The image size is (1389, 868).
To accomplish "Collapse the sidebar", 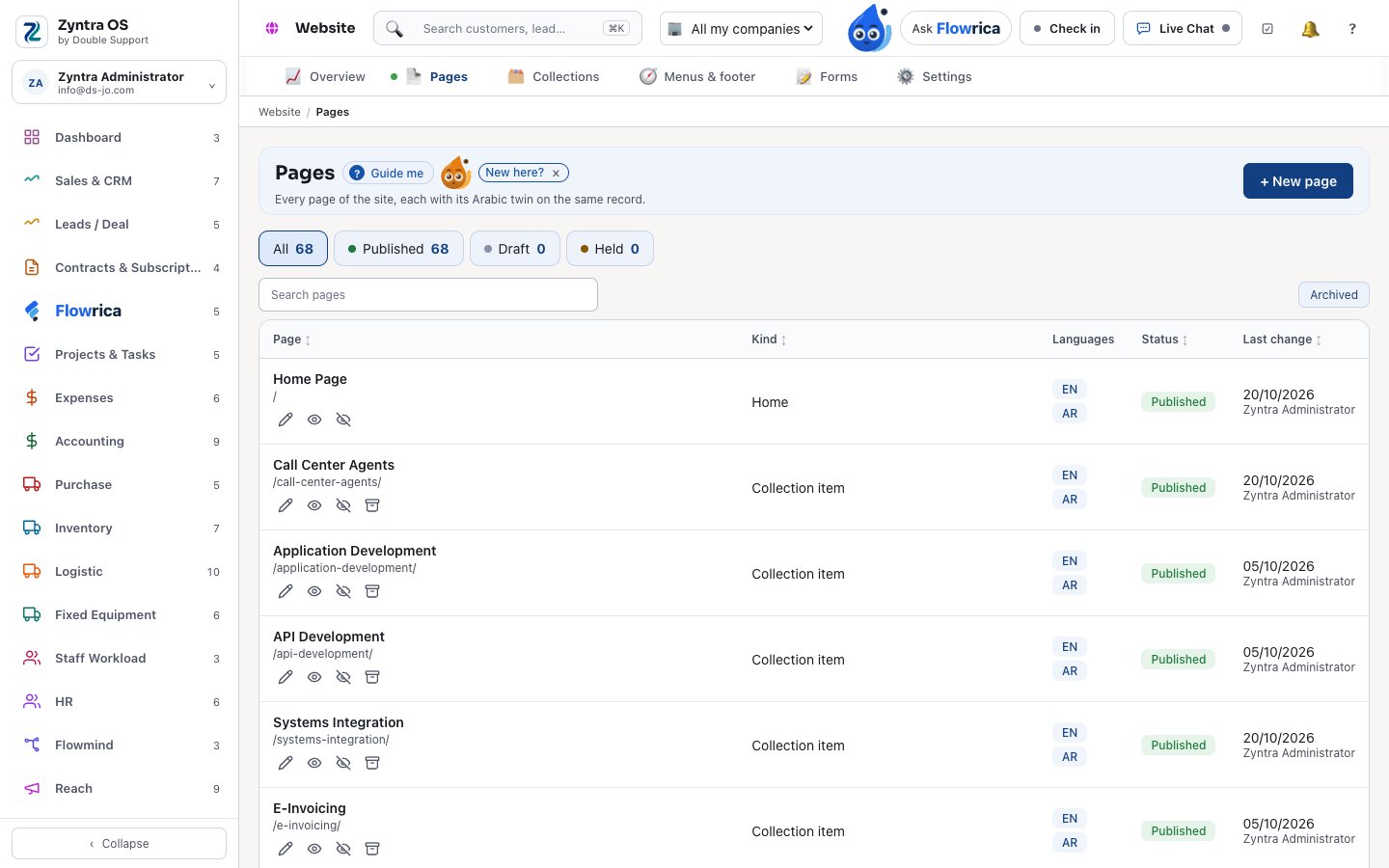I will coord(120,844).
